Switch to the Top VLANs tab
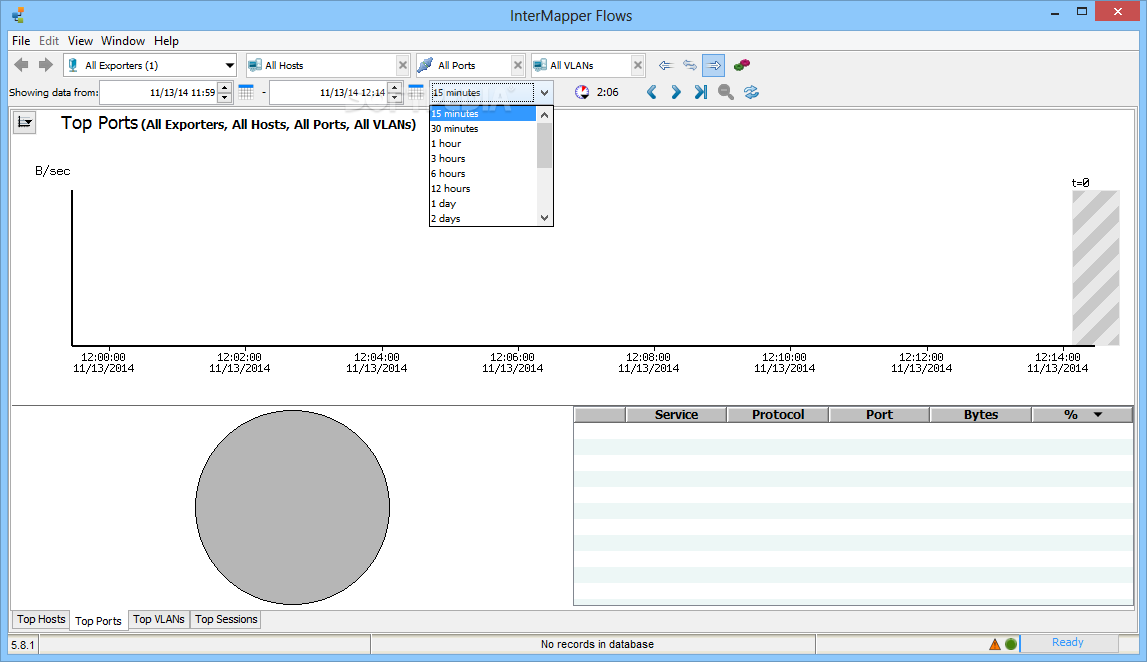Viewport: 1147px width, 662px height. (x=159, y=620)
